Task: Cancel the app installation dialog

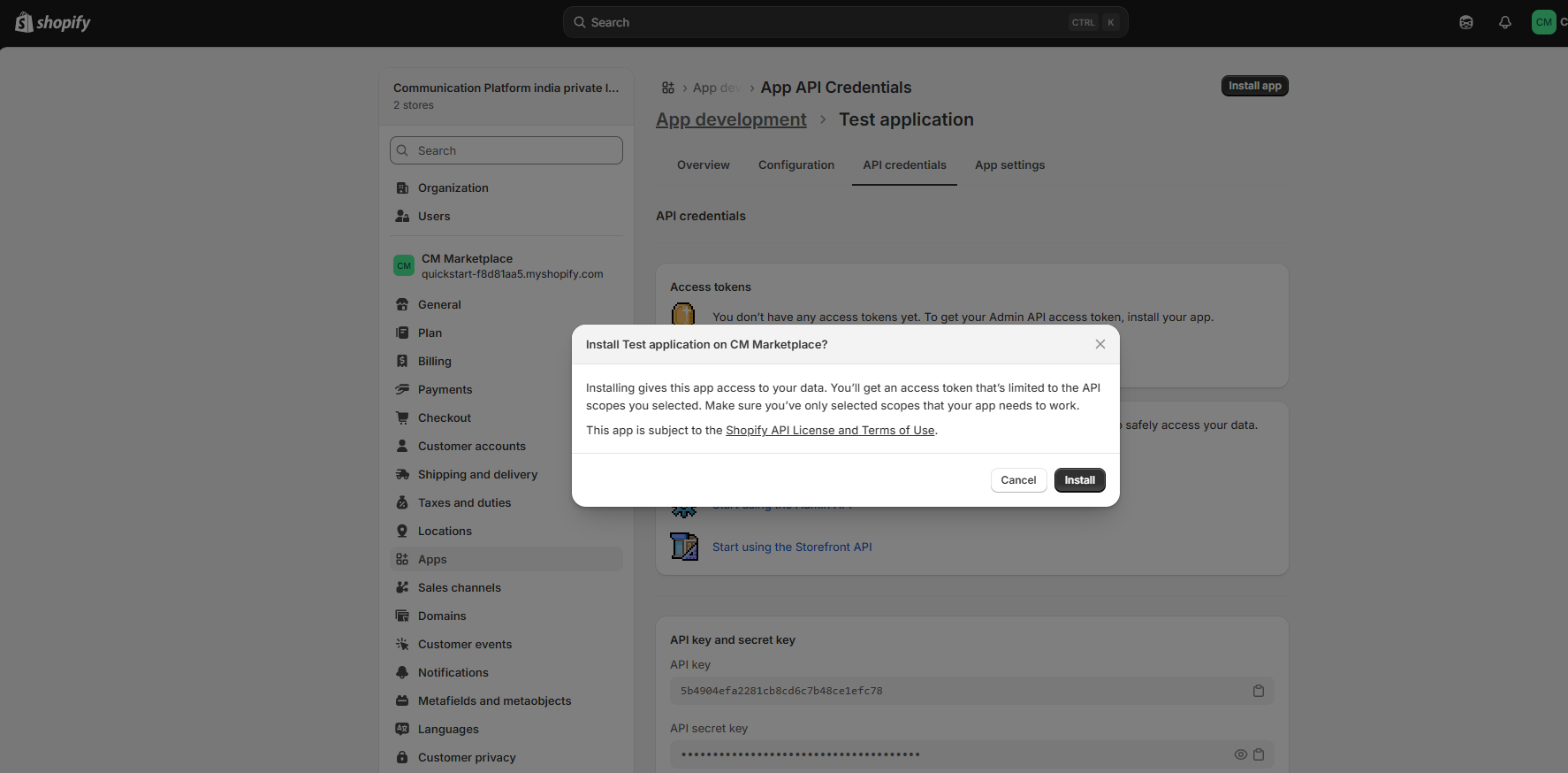Action: [1018, 480]
